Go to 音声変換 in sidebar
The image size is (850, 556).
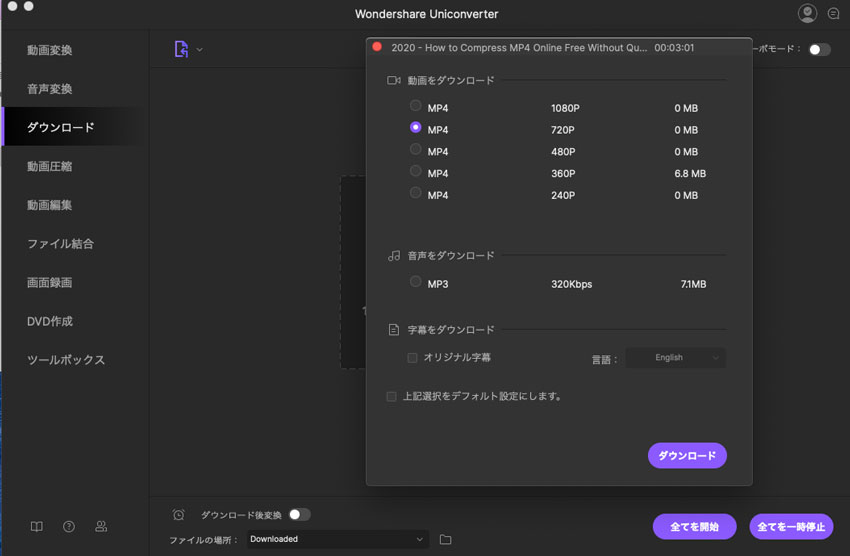(50, 88)
